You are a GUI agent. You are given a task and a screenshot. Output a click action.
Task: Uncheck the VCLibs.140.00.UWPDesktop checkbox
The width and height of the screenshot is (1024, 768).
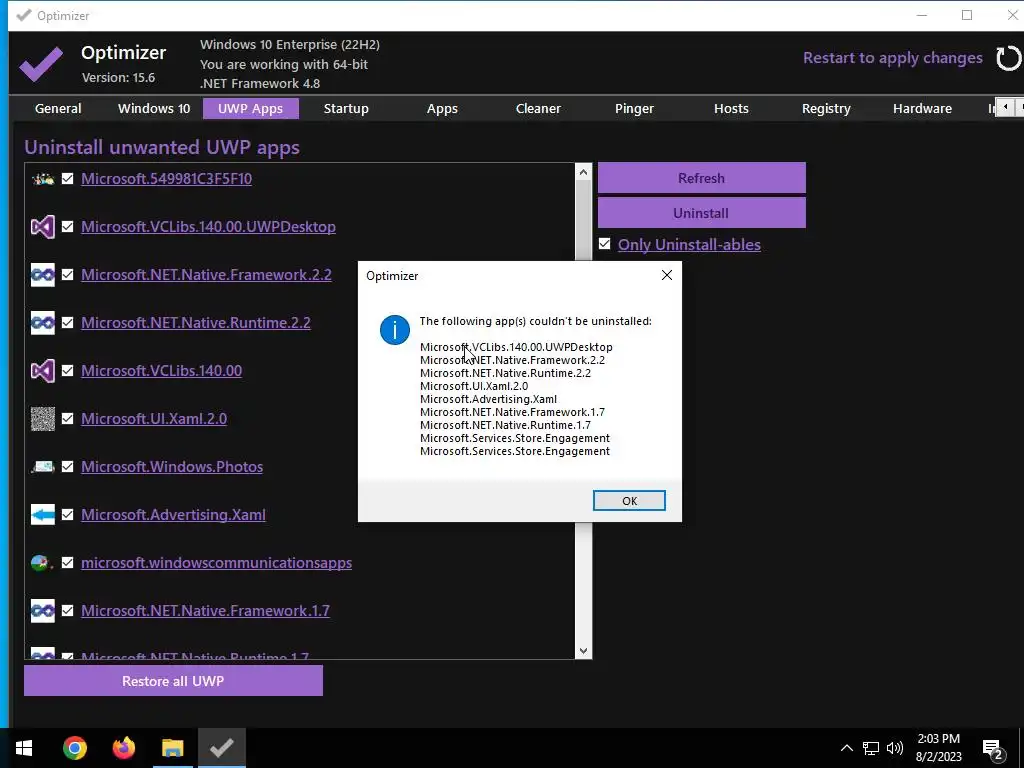[67, 227]
